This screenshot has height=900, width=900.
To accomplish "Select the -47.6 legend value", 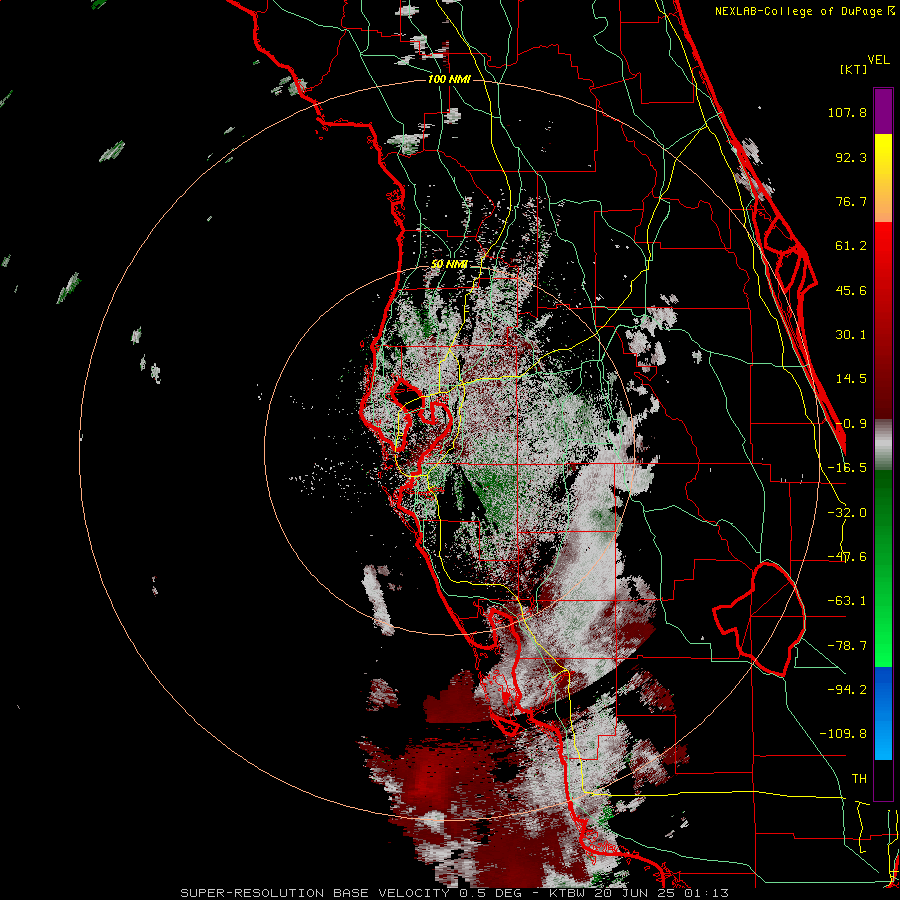I will click(x=847, y=557).
